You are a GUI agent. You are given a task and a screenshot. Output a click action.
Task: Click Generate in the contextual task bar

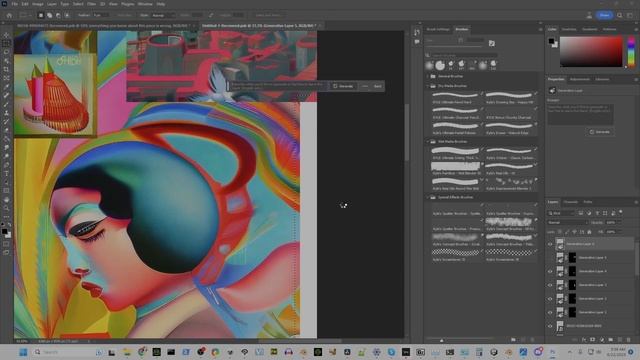(x=343, y=86)
